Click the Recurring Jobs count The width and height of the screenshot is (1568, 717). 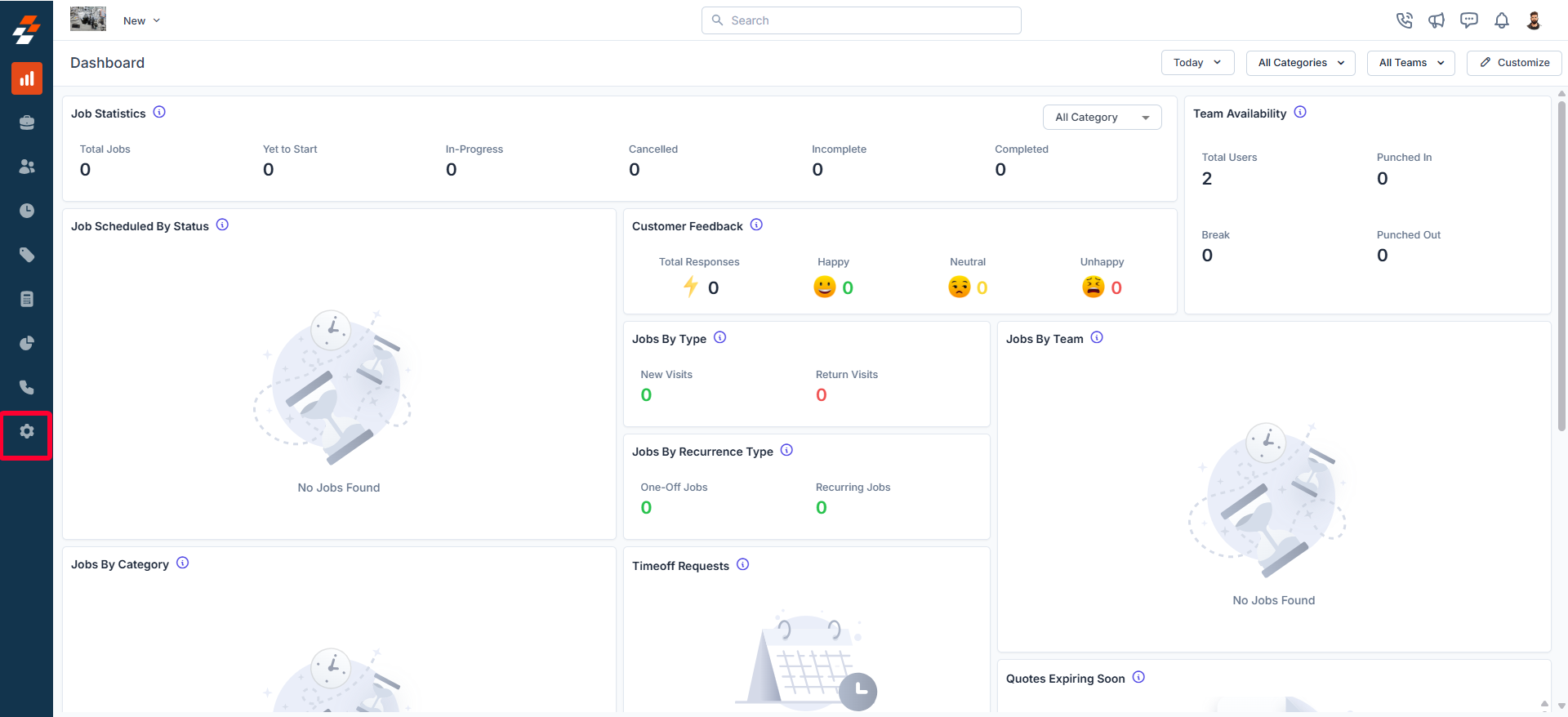tap(822, 508)
